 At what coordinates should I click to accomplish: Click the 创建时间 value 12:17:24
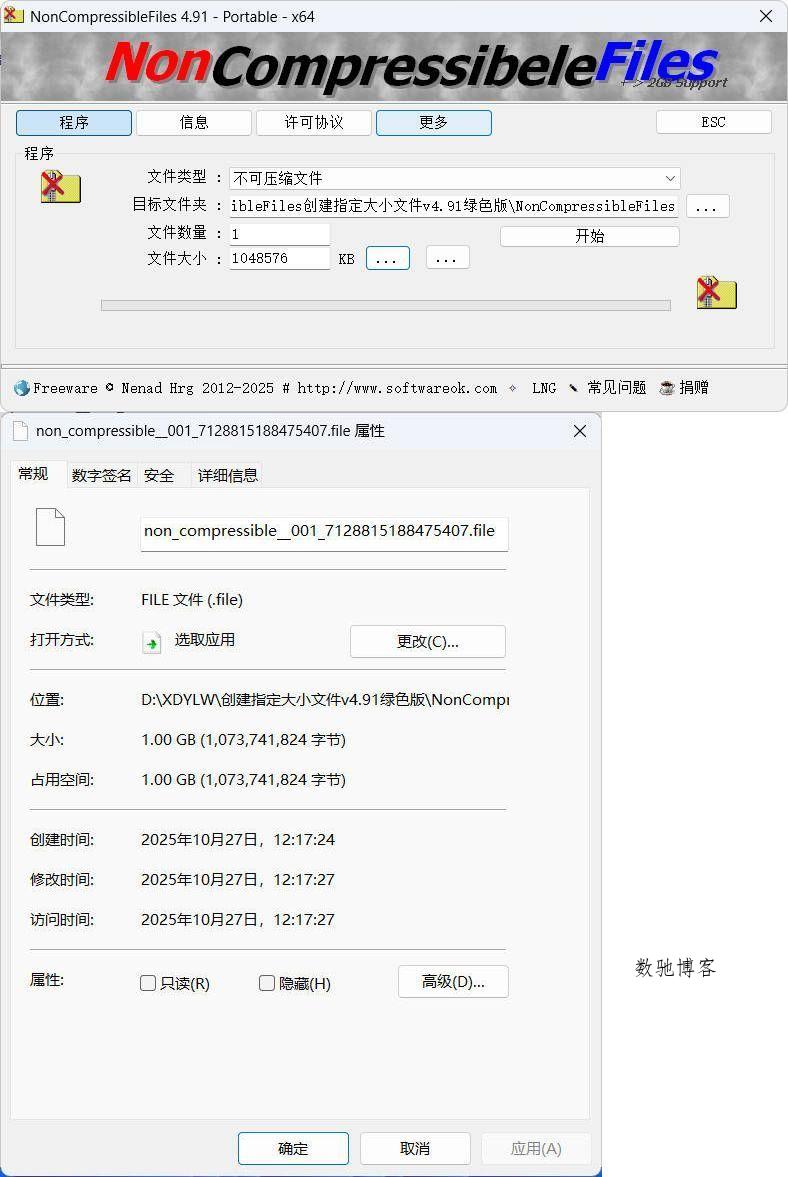[x=238, y=840]
